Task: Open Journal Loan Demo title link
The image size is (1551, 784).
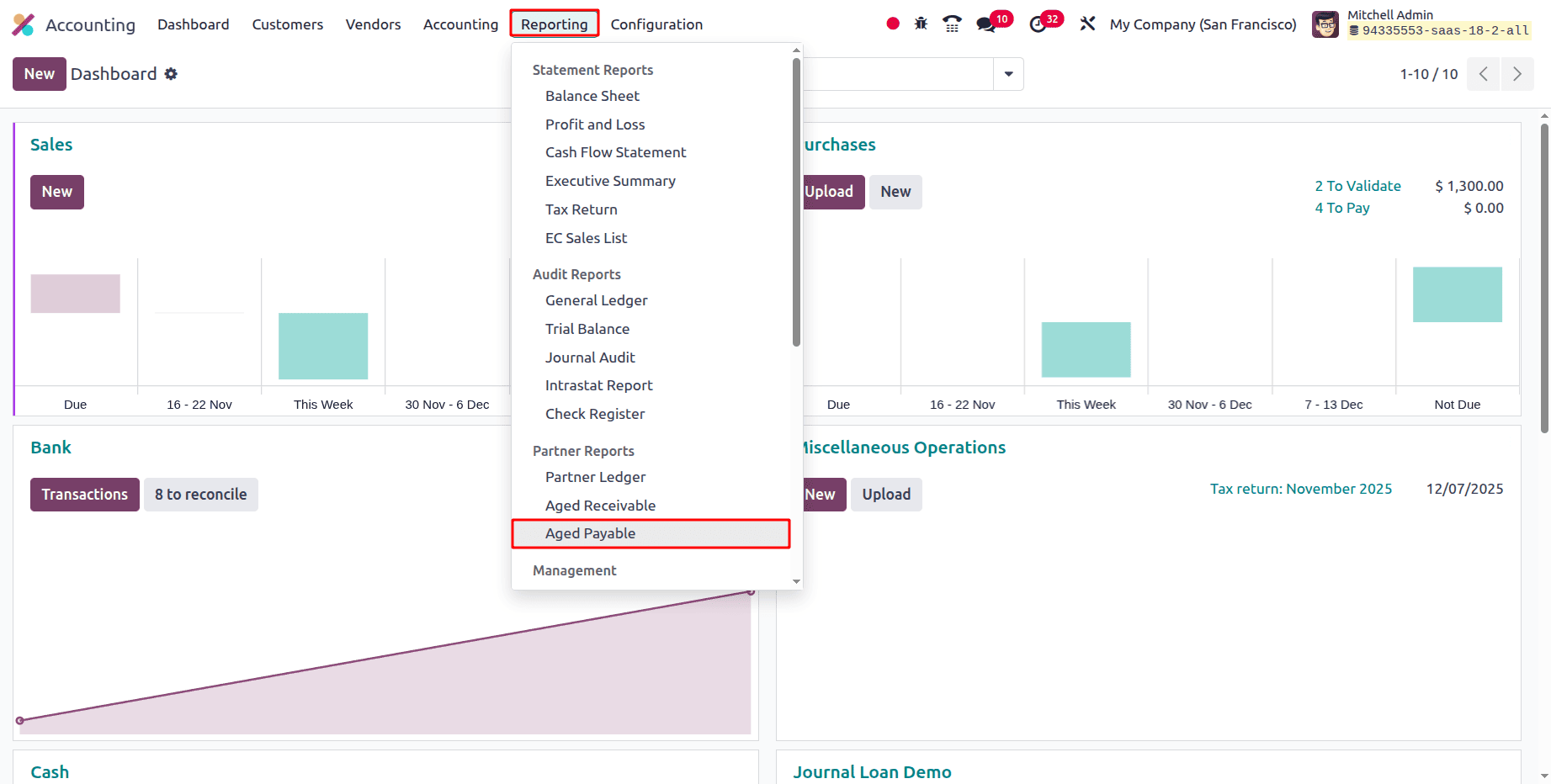Action: pos(872,772)
